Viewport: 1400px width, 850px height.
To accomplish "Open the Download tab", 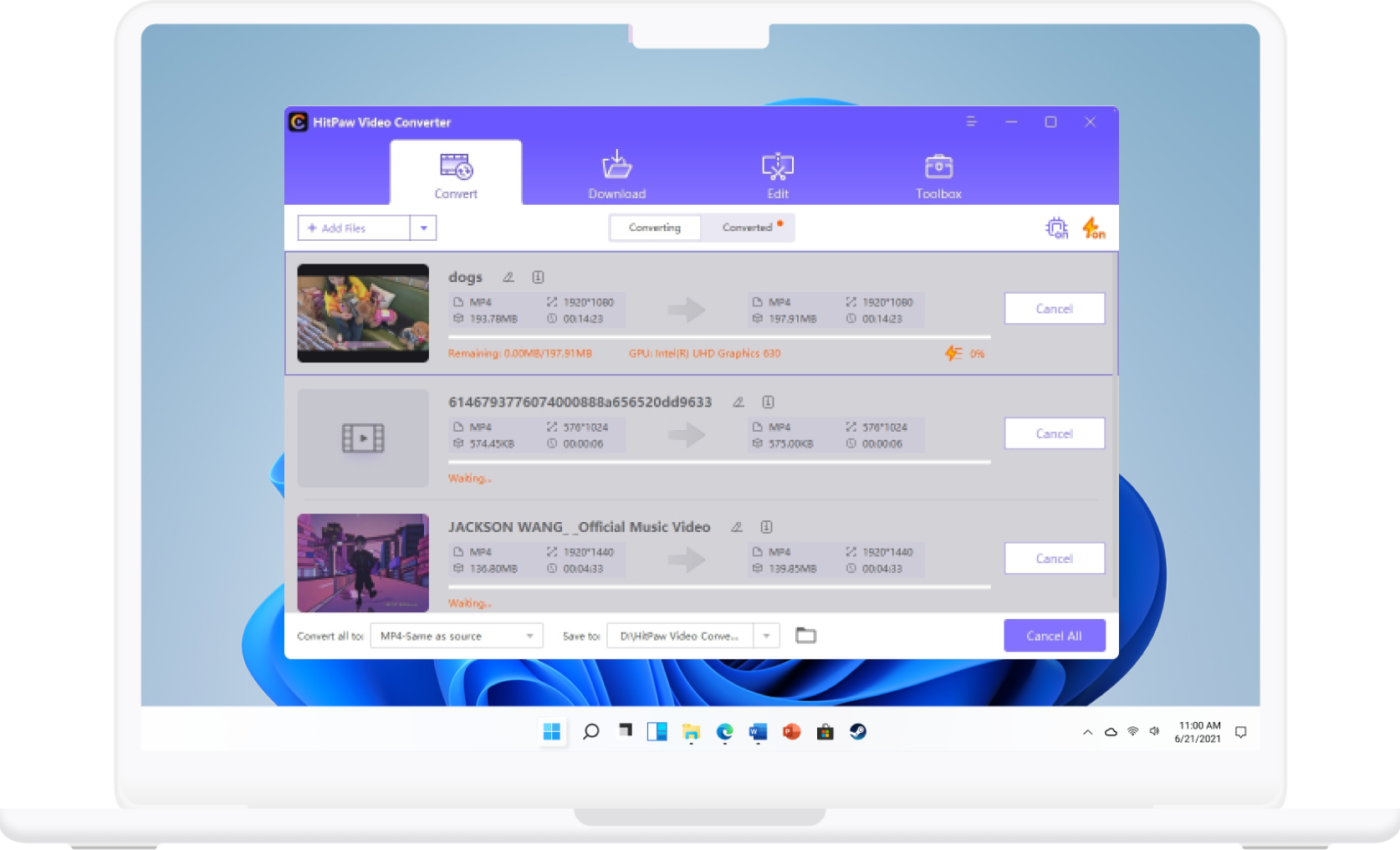I will tap(617, 175).
